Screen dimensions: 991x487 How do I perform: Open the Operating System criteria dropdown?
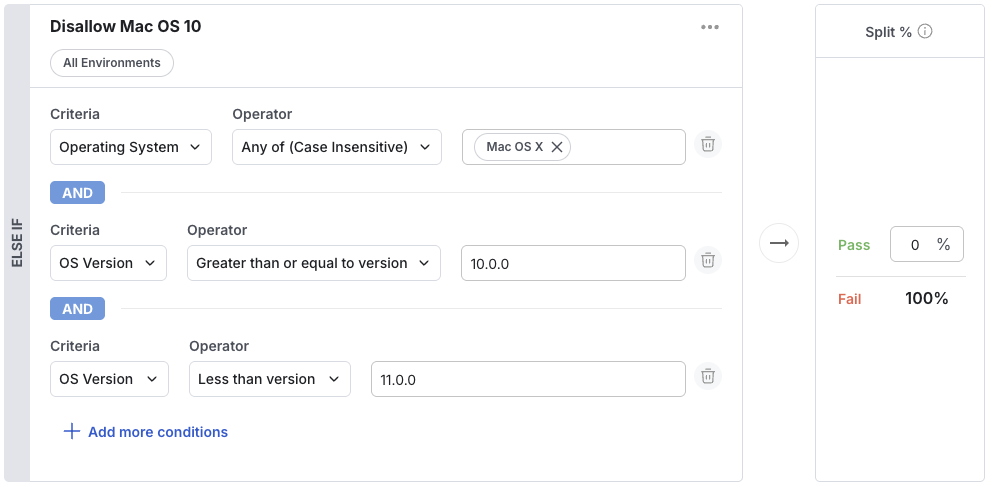click(131, 147)
